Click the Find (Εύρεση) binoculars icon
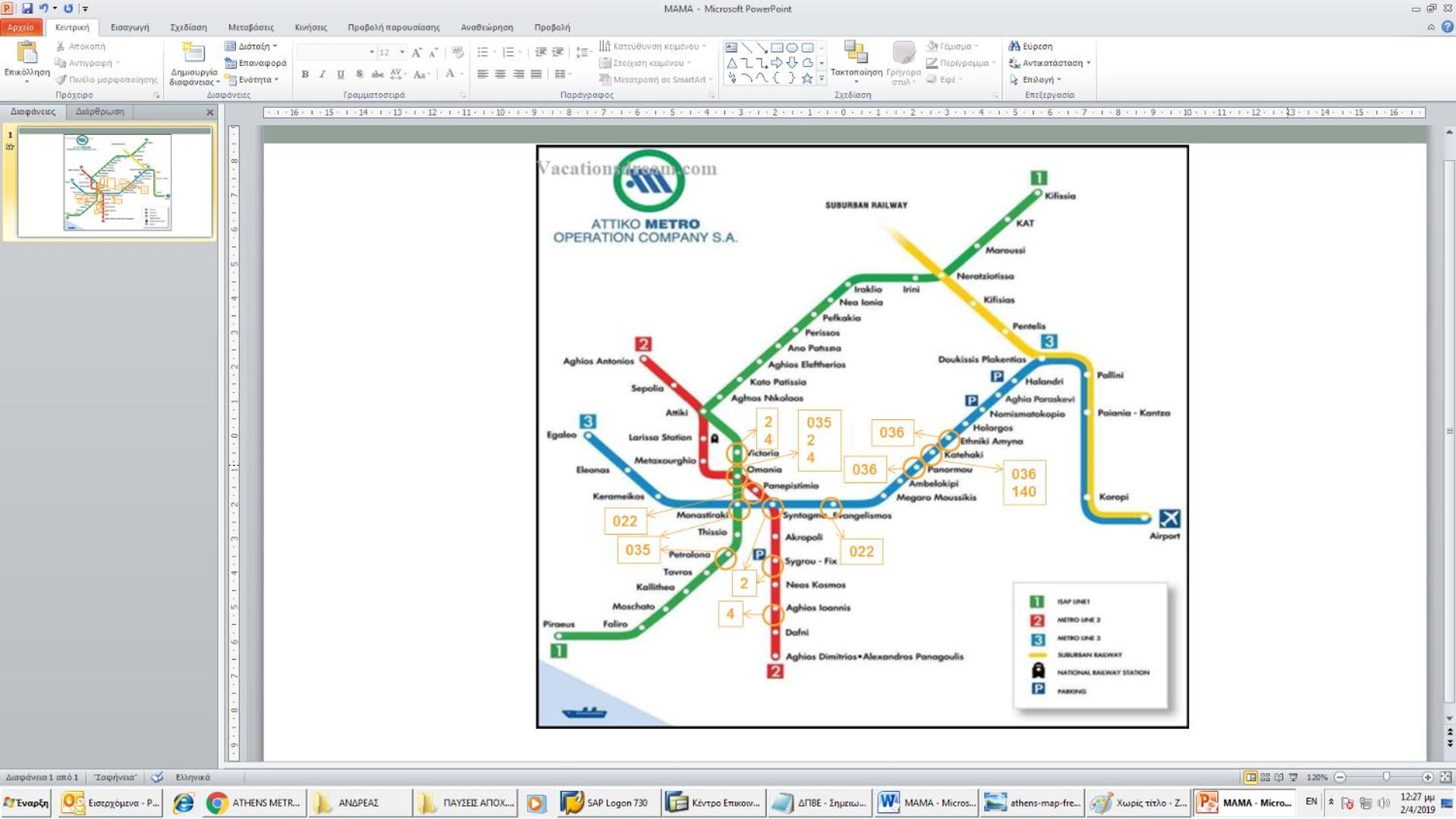This screenshot has width=1456, height=819. point(1014,46)
